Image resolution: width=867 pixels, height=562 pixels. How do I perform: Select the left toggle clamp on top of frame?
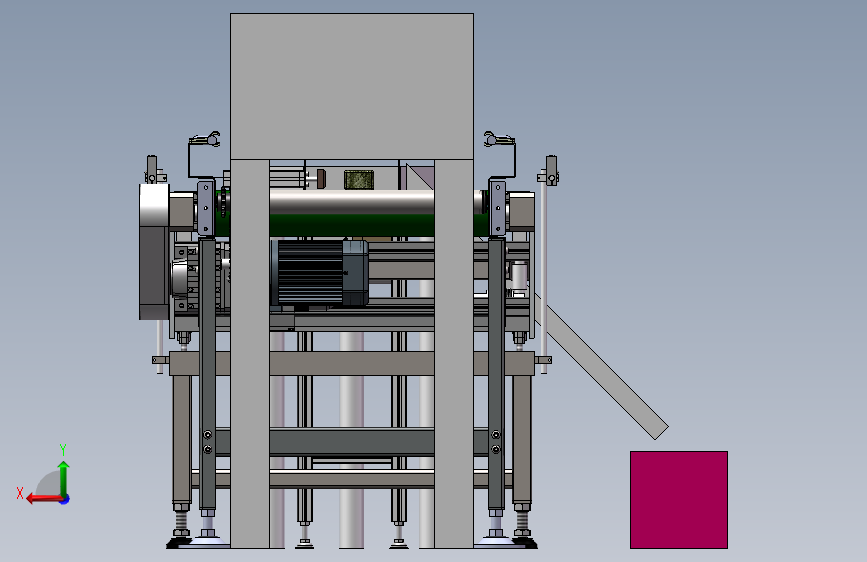[x=204, y=139]
